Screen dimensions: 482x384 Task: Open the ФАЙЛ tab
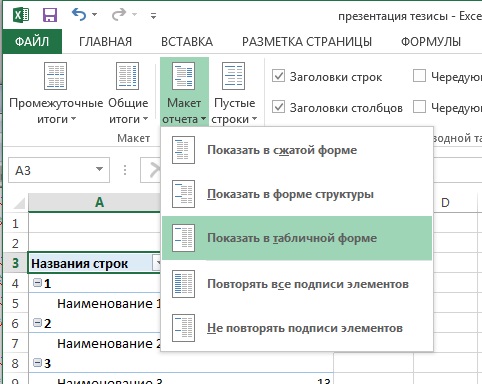(32, 41)
